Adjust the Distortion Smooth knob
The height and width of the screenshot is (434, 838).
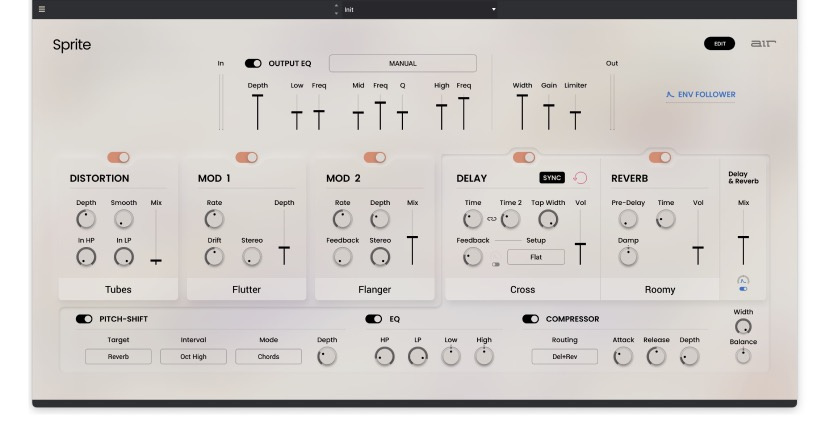[123, 219]
